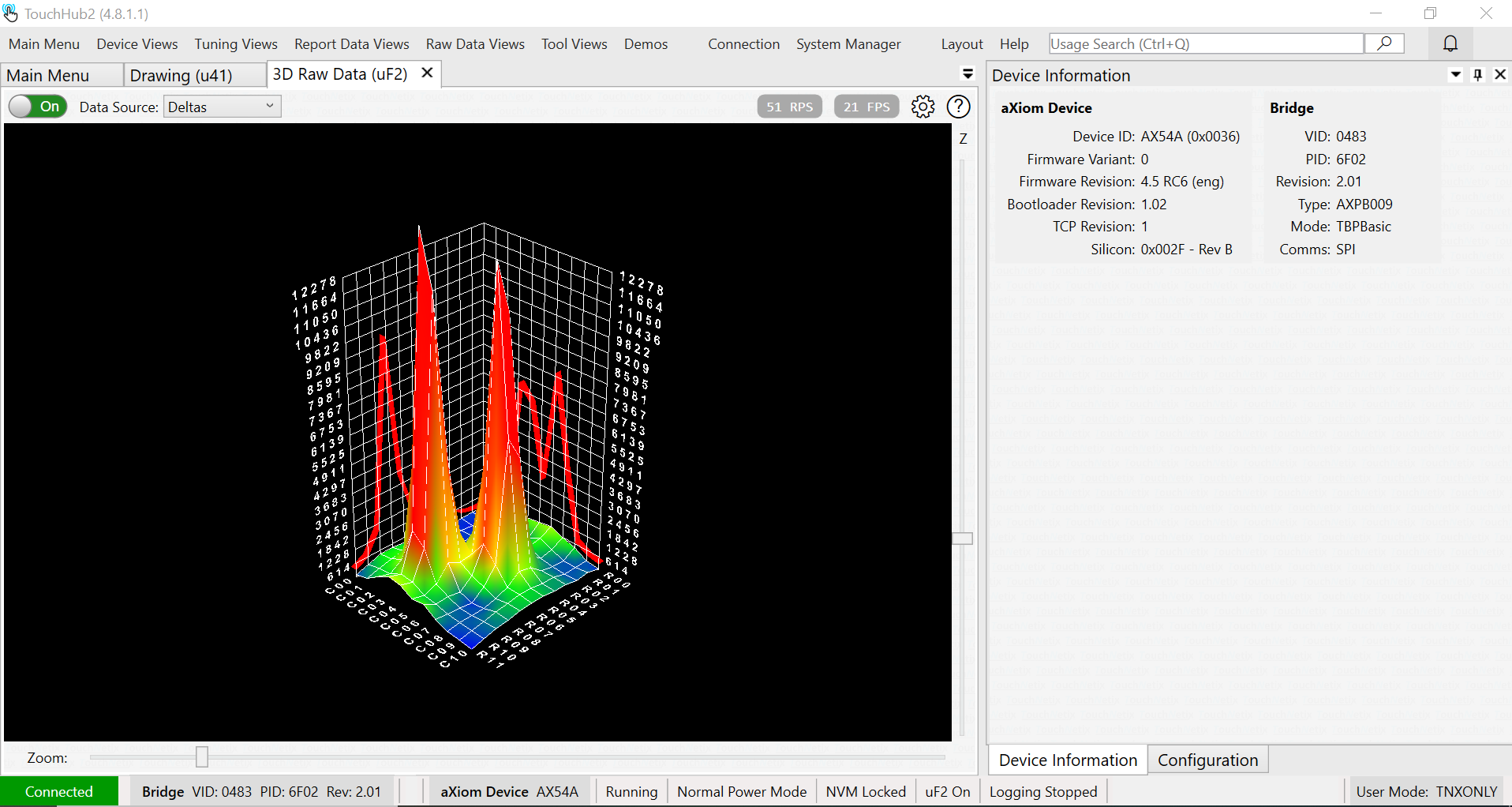Switch to the Configuration tab
This screenshot has width=1512, height=807.
pos(1207,760)
